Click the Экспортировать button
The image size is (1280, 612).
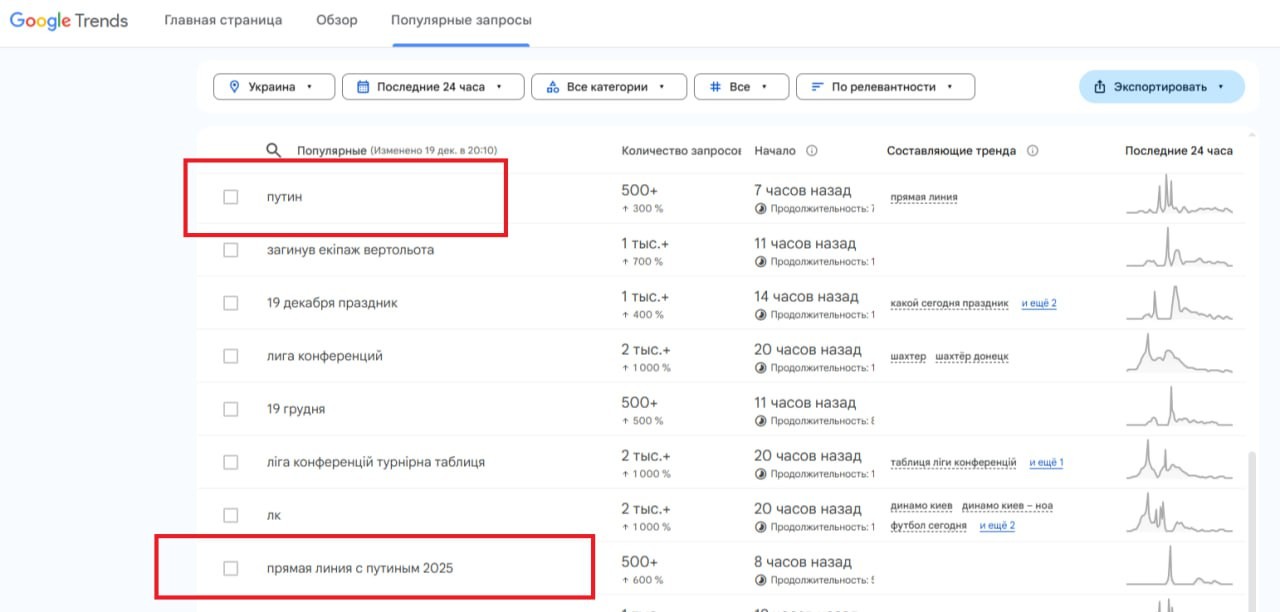1161,87
